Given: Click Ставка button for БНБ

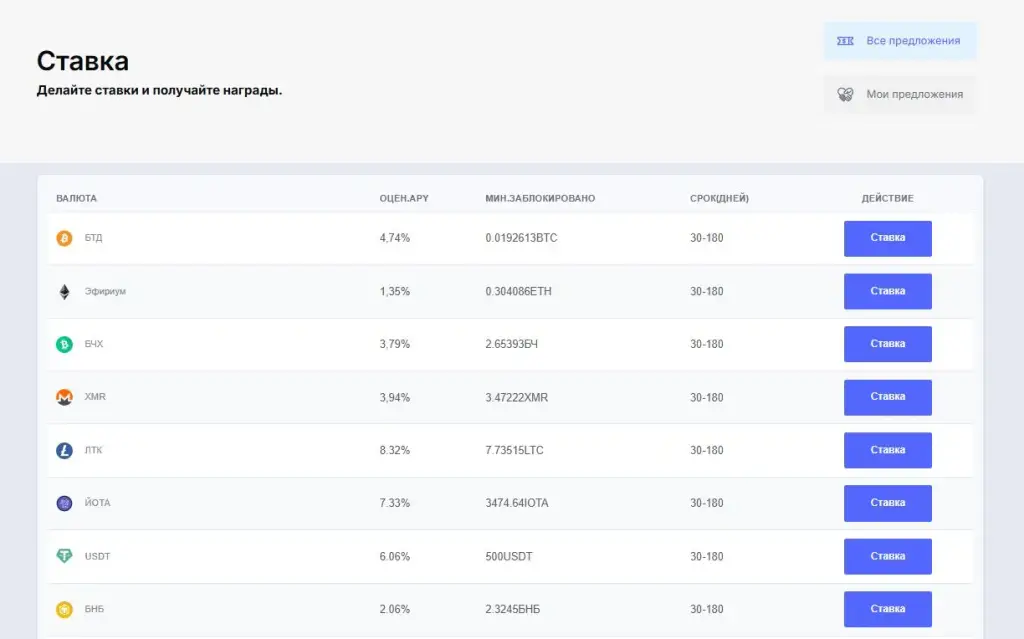Looking at the screenshot, I should click(888, 609).
